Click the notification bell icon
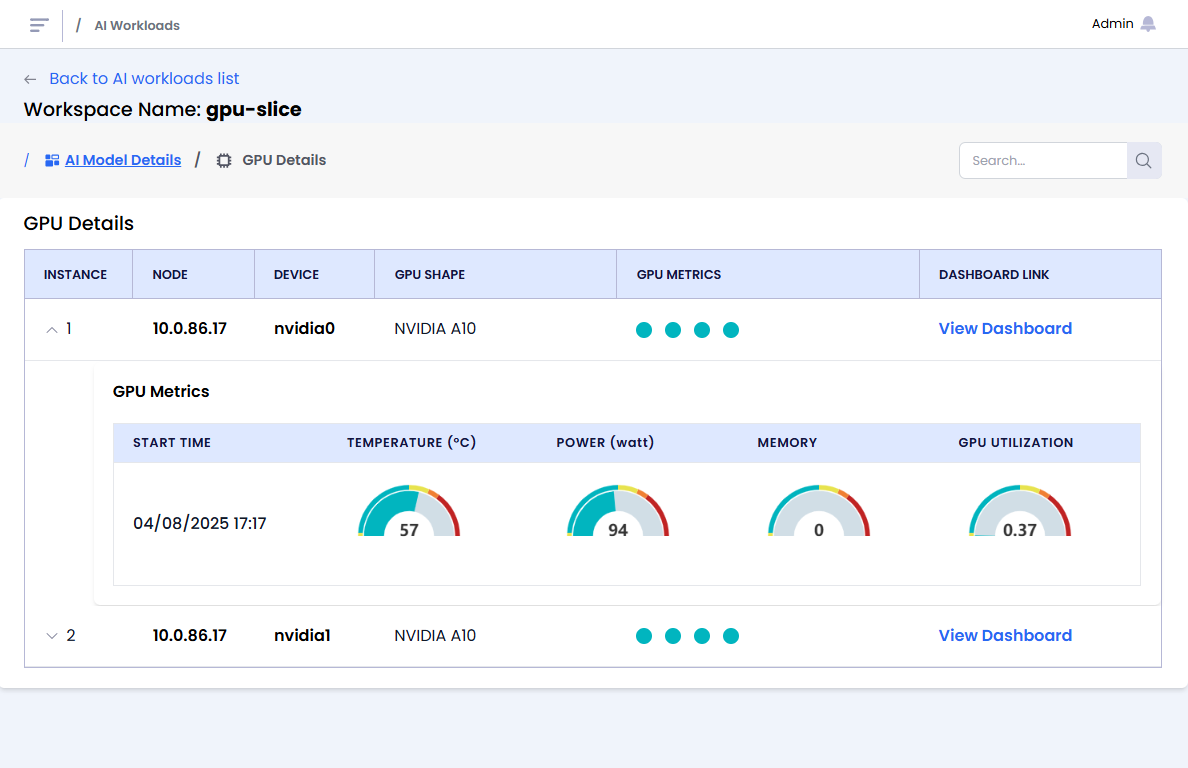1188x768 pixels. coord(1148,24)
